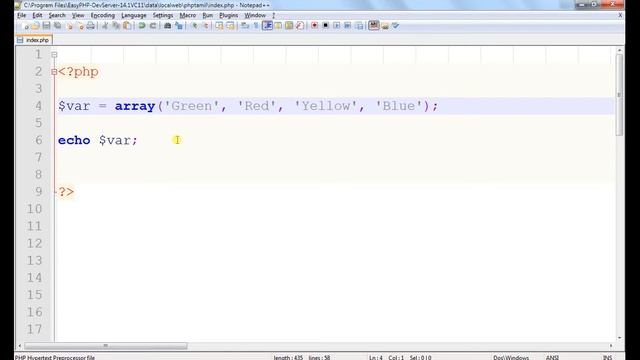
Task: Click the Redo toolbar icon
Action: 153,26
